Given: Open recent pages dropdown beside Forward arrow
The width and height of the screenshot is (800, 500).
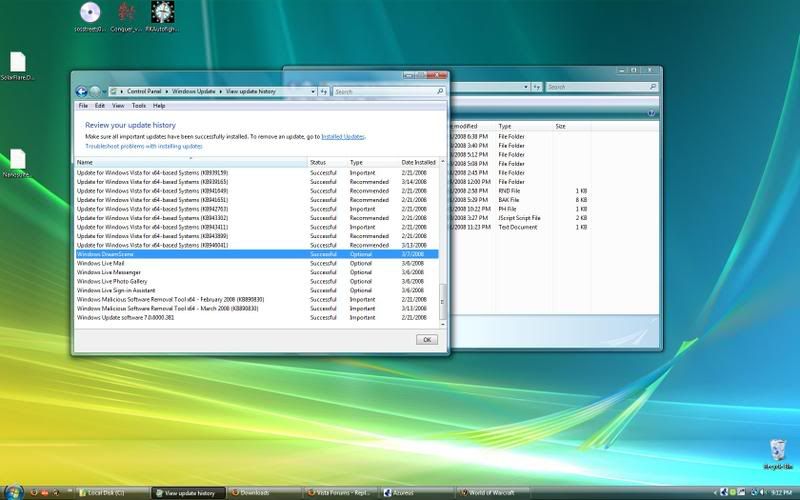Looking at the screenshot, I should pyautogui.click(x=104, y=92).
